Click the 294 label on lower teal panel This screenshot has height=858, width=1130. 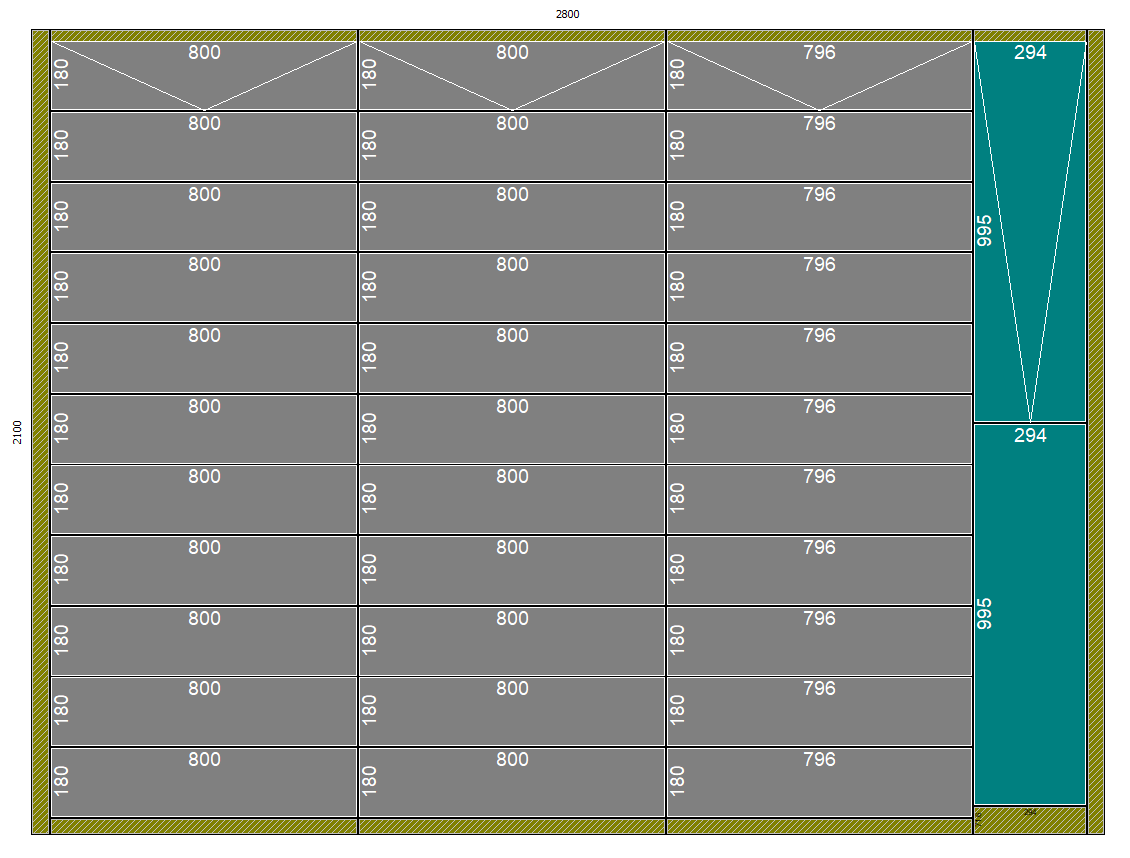1030,436
